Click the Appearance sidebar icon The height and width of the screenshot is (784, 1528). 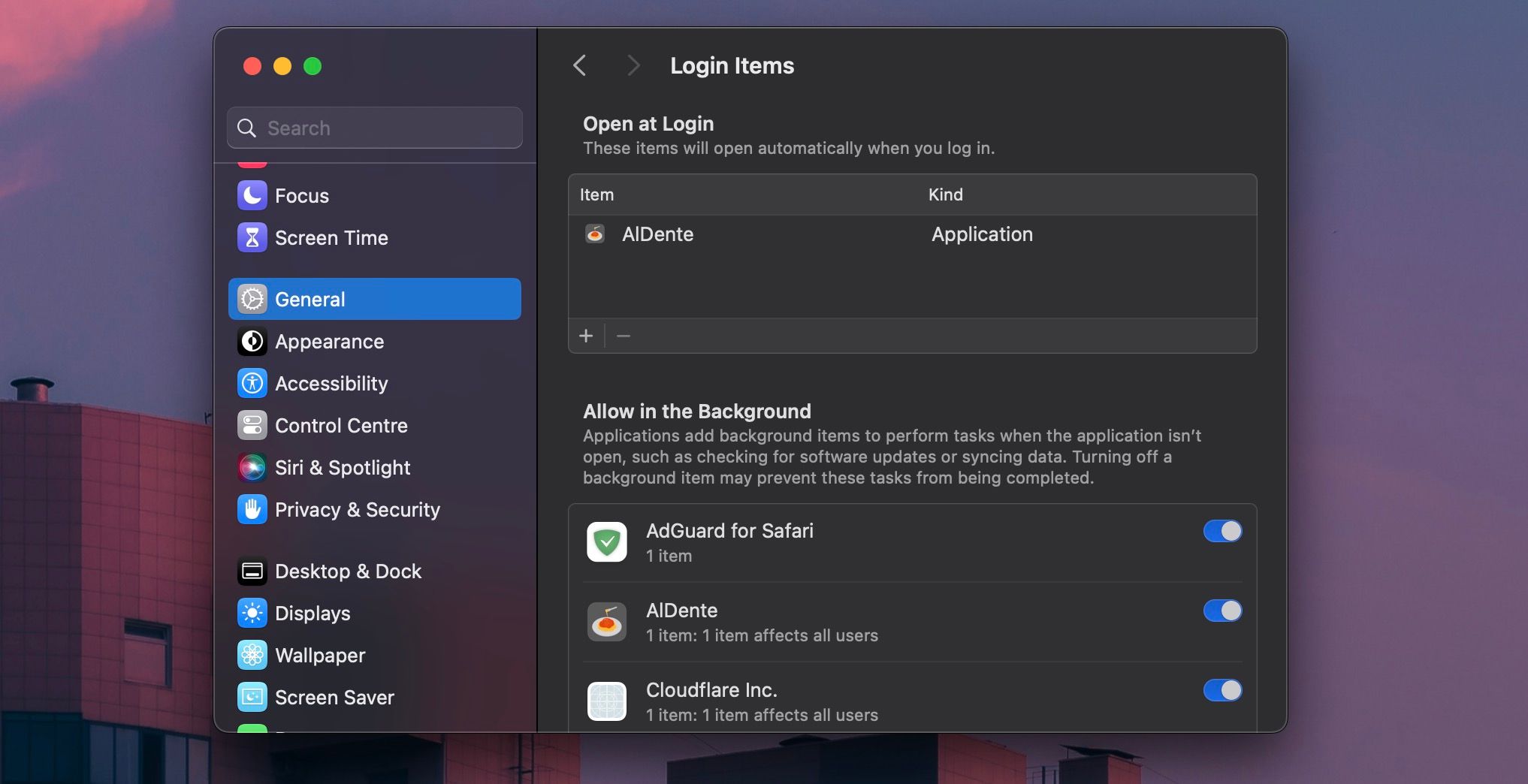click(x=252, y=341)
